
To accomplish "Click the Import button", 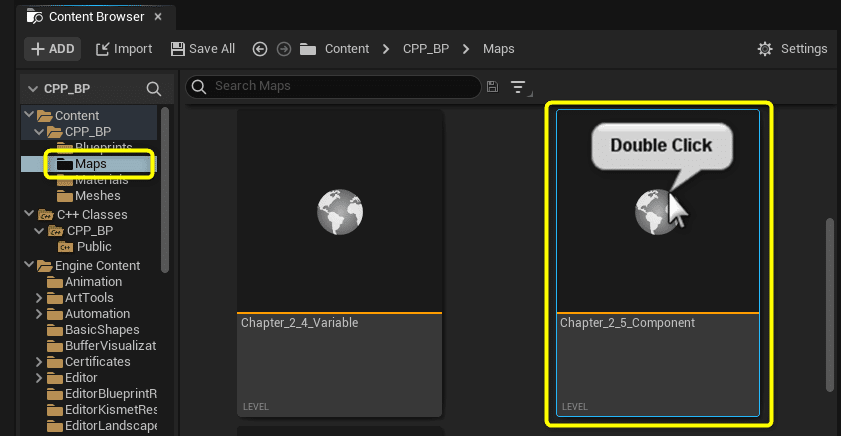I will pyautogui.click(x=124, y=49).
